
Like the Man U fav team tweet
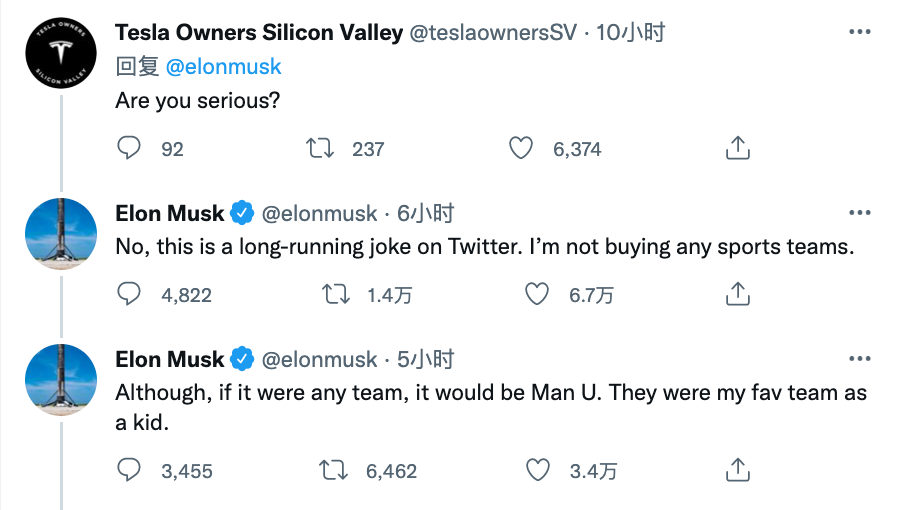click(x=537, y=470)
